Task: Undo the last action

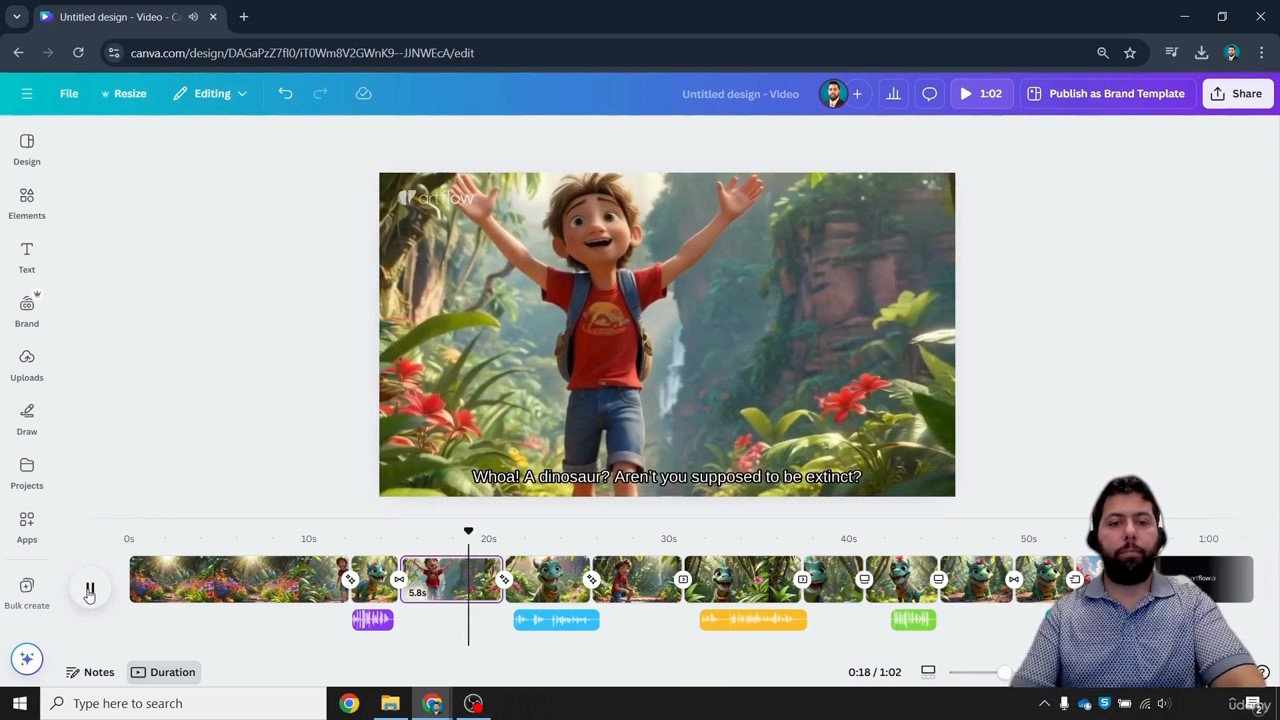Action: point(285,94)
